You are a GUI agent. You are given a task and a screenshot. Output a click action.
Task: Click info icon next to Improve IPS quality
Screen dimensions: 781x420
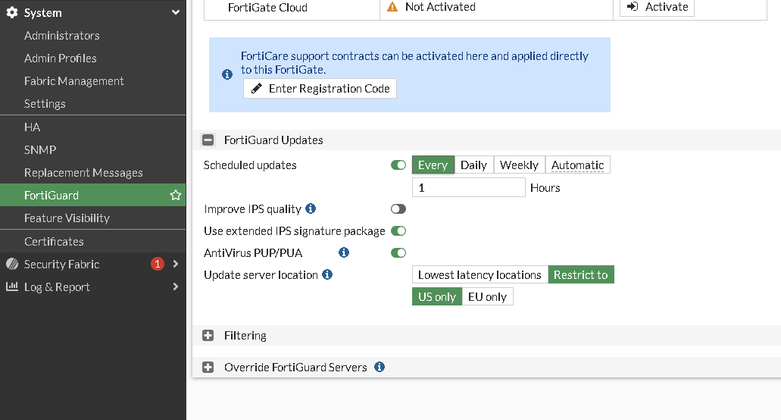(x=310, y=209)
